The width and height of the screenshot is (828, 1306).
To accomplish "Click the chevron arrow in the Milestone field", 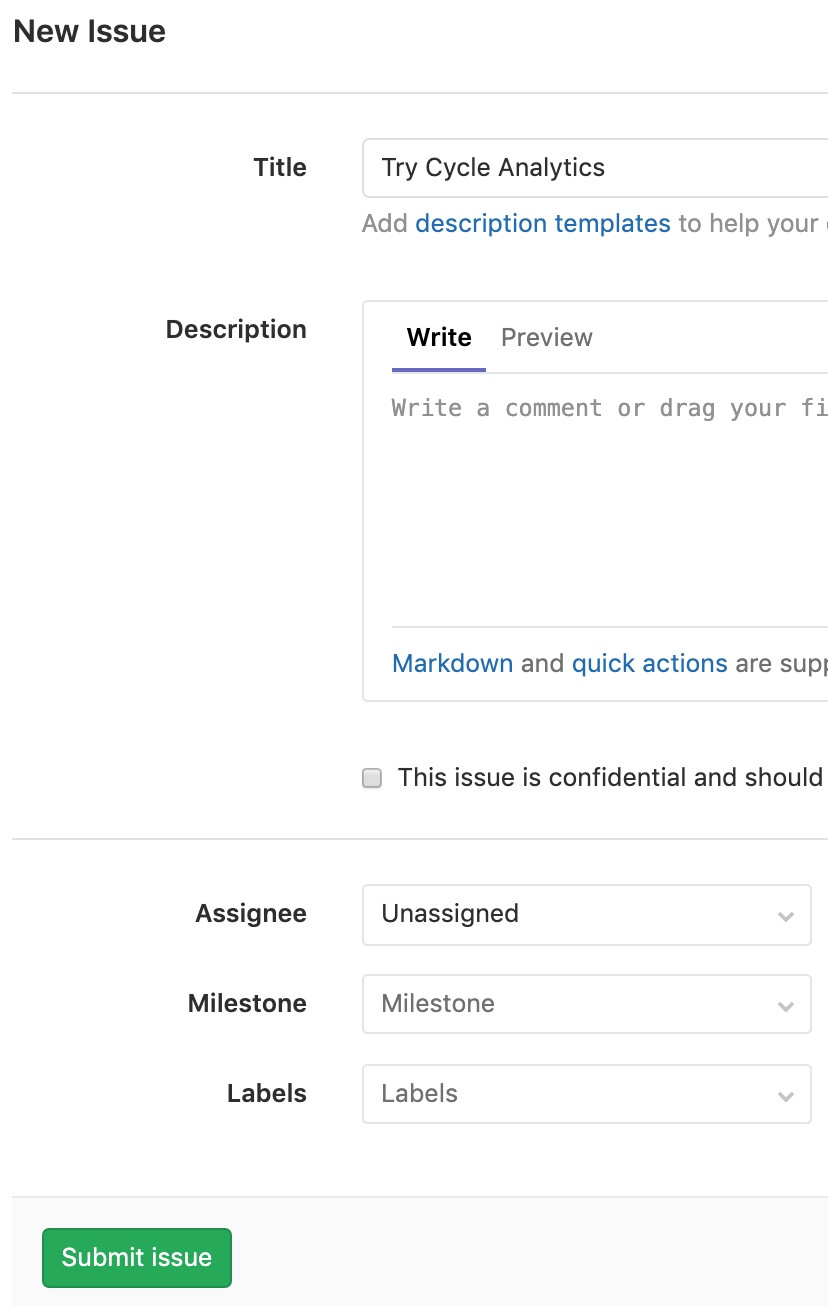I will pos(785,1006).
